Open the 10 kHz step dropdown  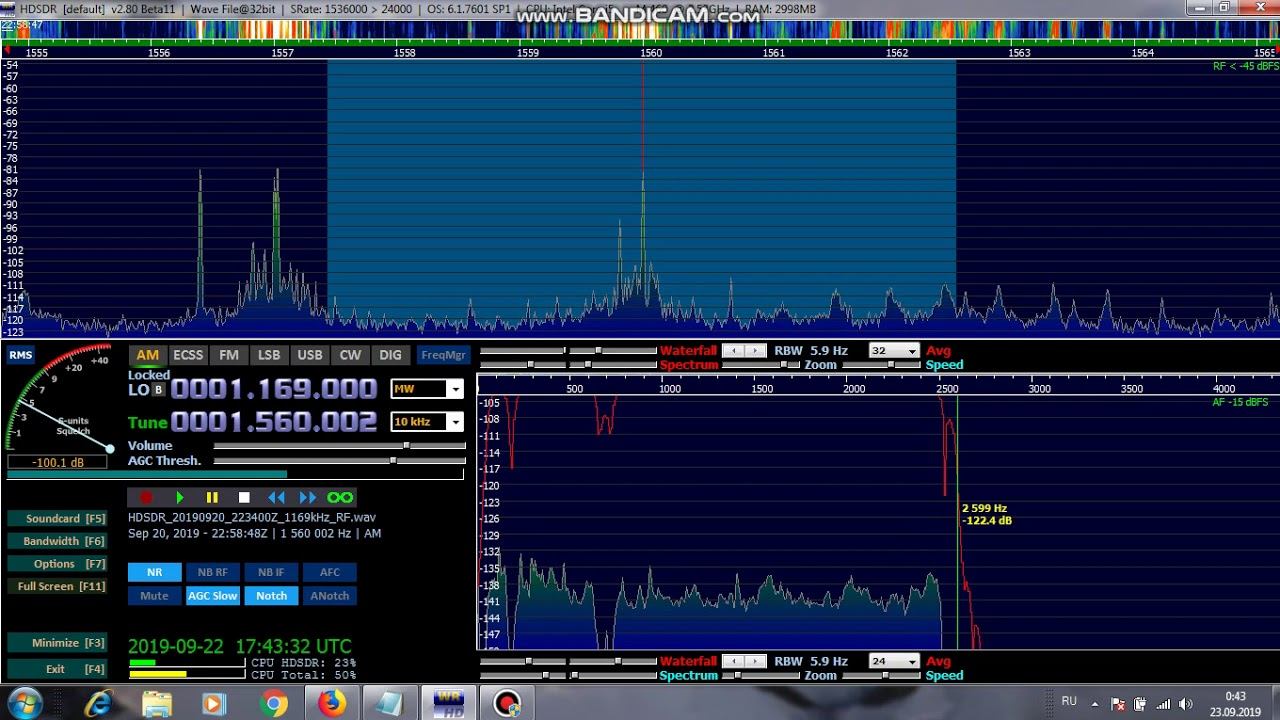coord(427,422)
